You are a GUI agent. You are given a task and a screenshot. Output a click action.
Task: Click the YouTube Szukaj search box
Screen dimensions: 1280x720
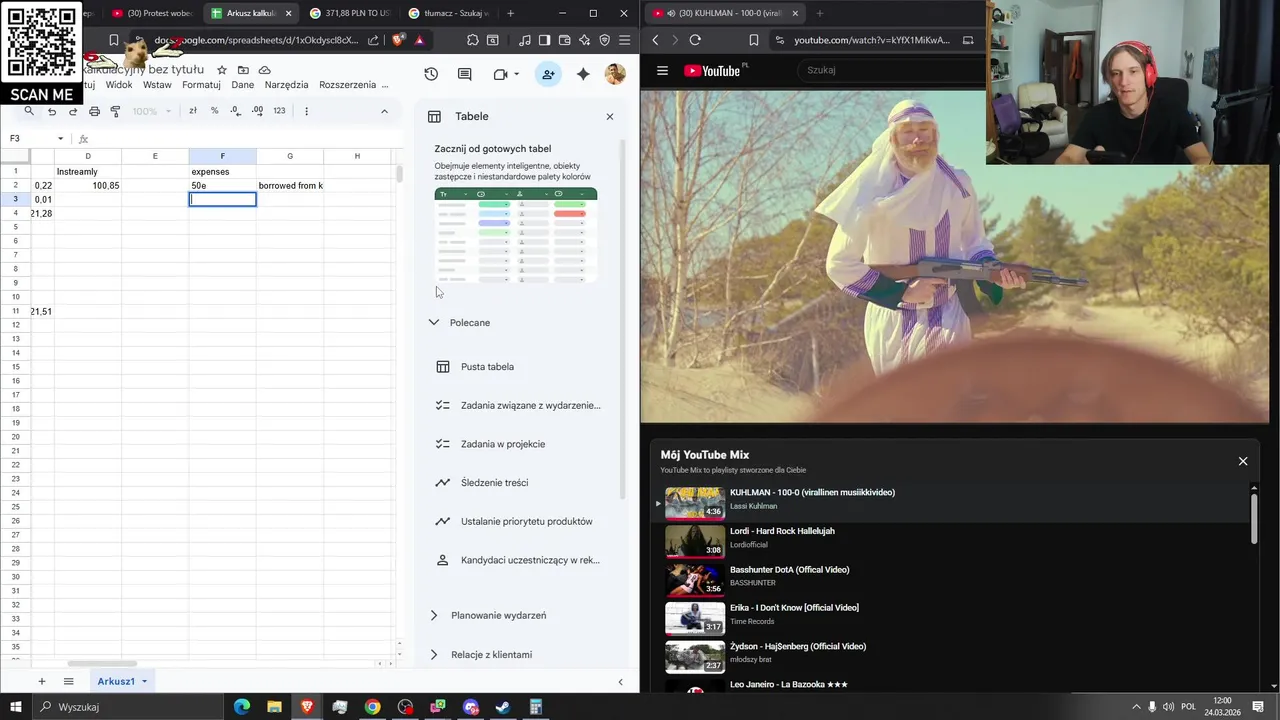pos(890,70)
